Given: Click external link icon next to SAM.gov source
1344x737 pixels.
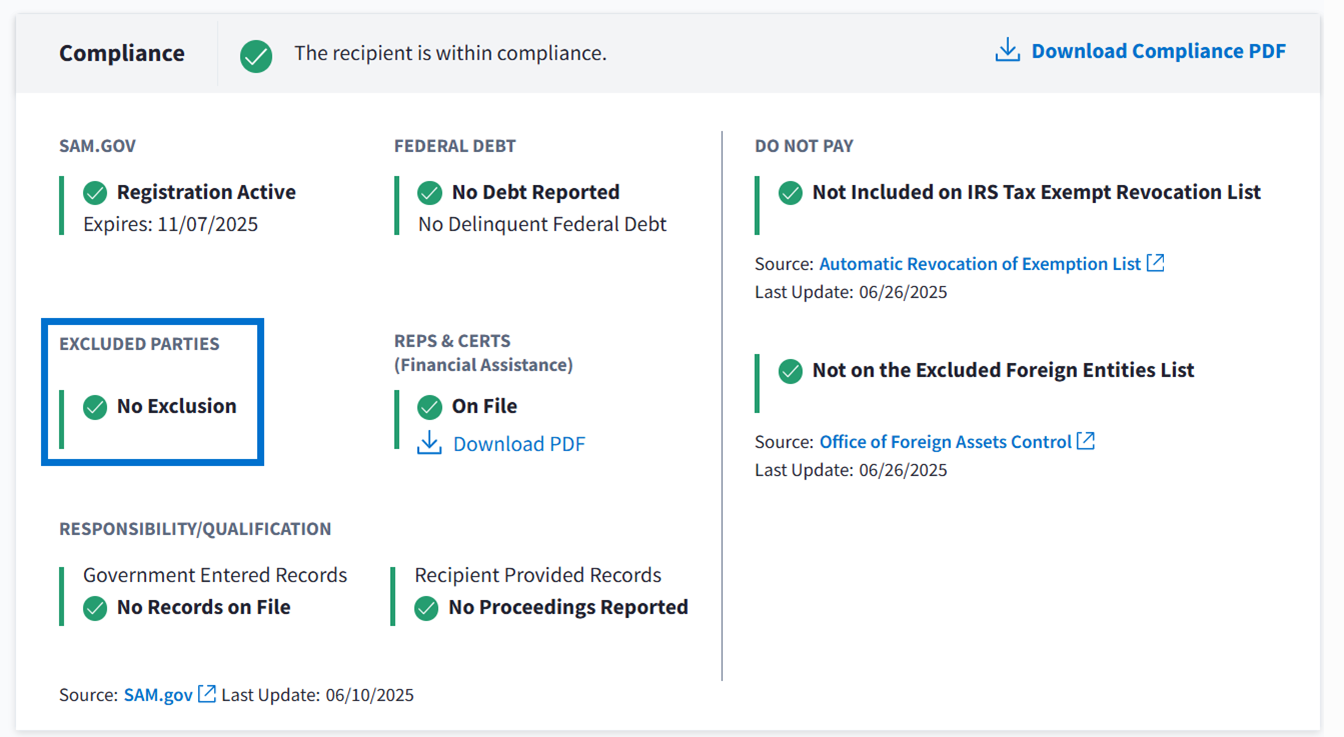Looking at the screenshot, I should (207, 694).
